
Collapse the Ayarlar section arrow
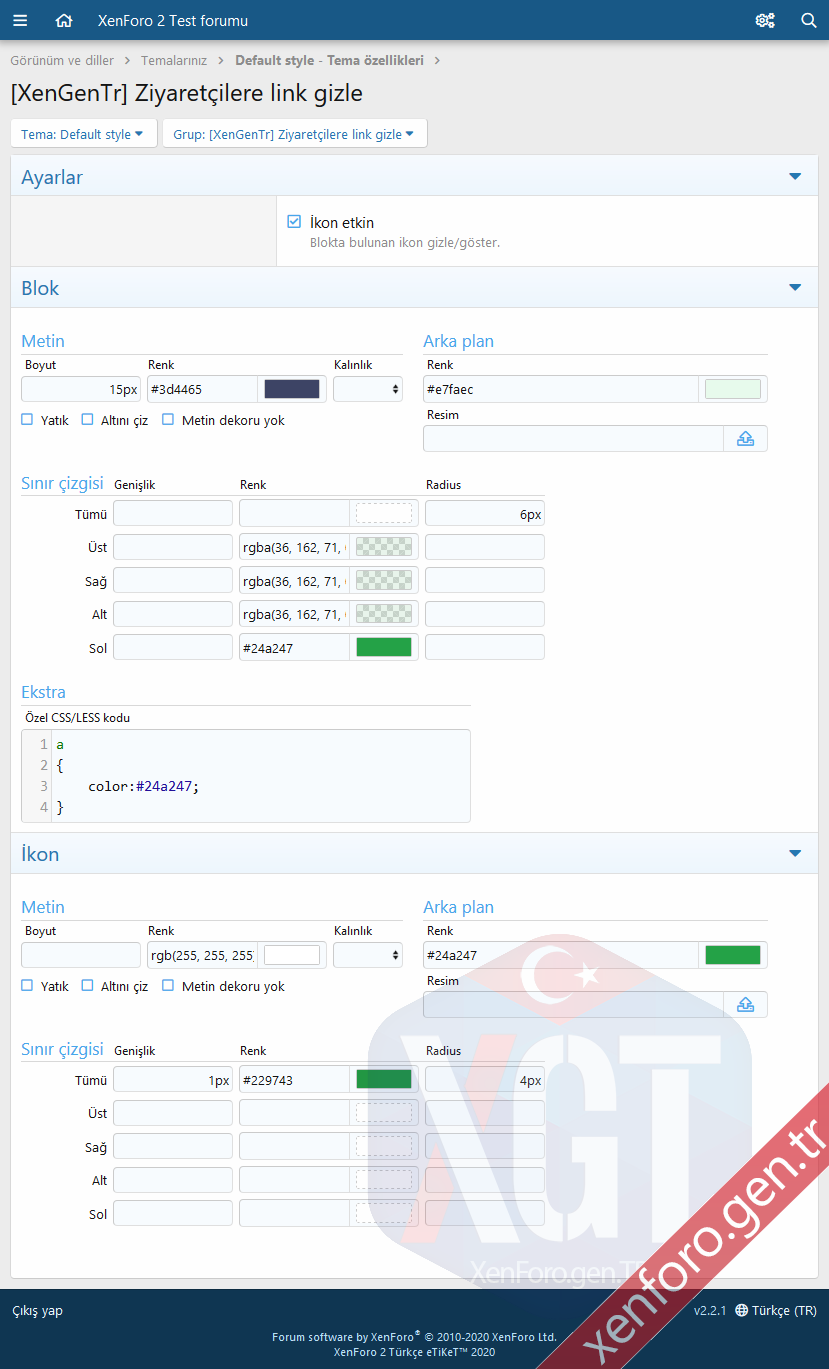pyautogui.click(x=795, y=177)
